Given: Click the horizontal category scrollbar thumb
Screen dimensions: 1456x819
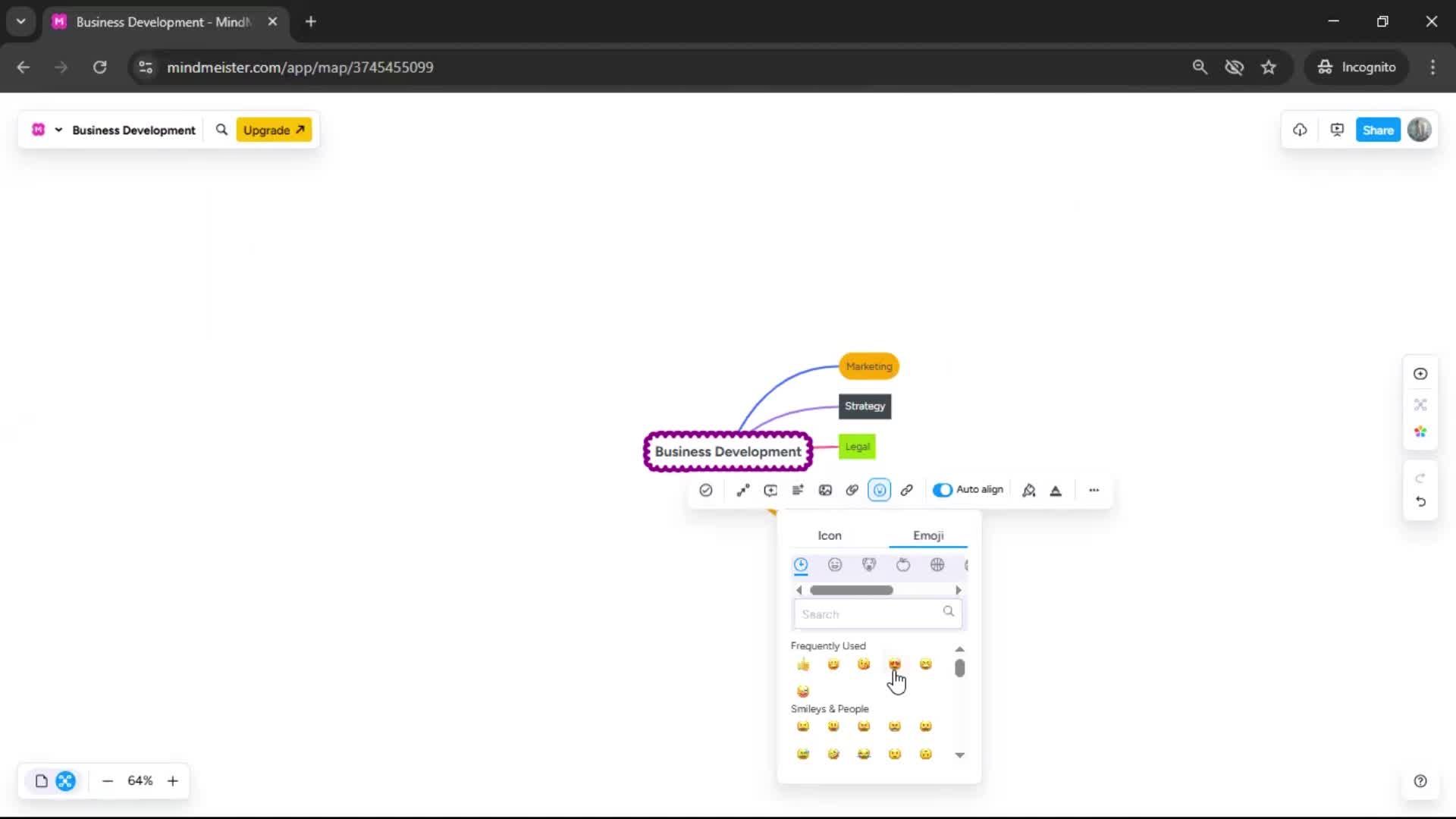Looking at the screenshot, I should click(x=852, y=590).
